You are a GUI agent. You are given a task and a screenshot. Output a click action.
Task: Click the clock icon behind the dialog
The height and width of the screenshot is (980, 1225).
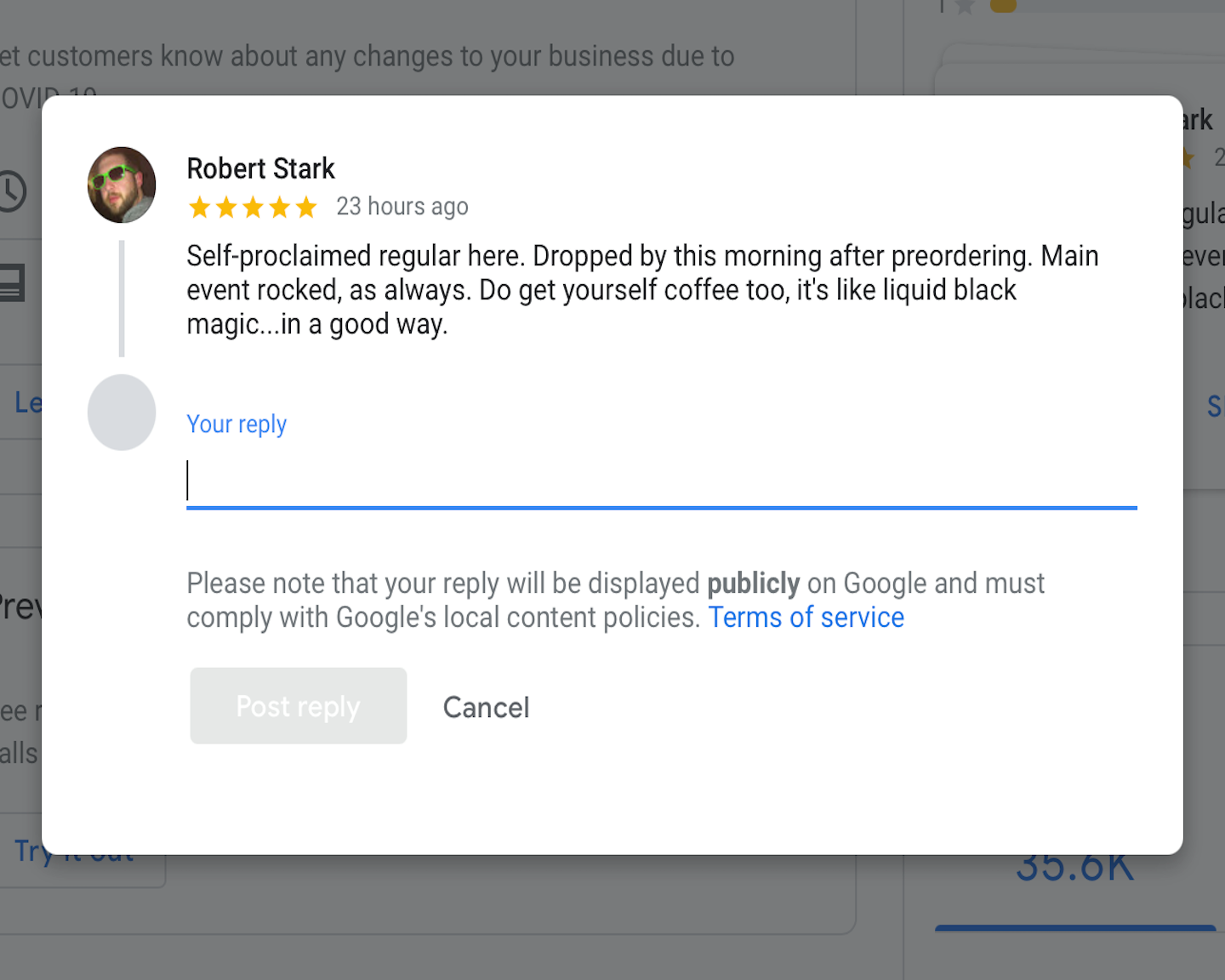[x=12, y=191]
